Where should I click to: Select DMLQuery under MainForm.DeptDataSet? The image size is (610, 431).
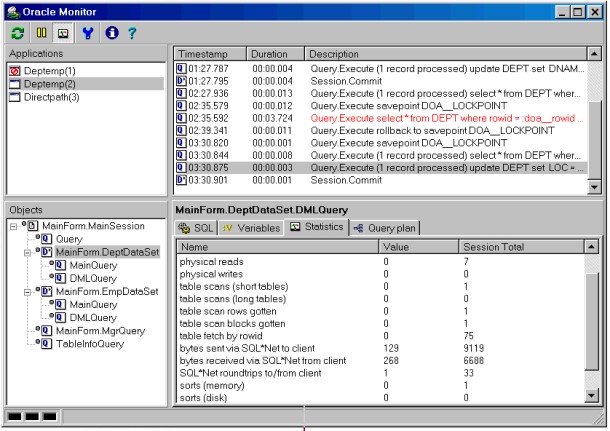click(93, 279)
